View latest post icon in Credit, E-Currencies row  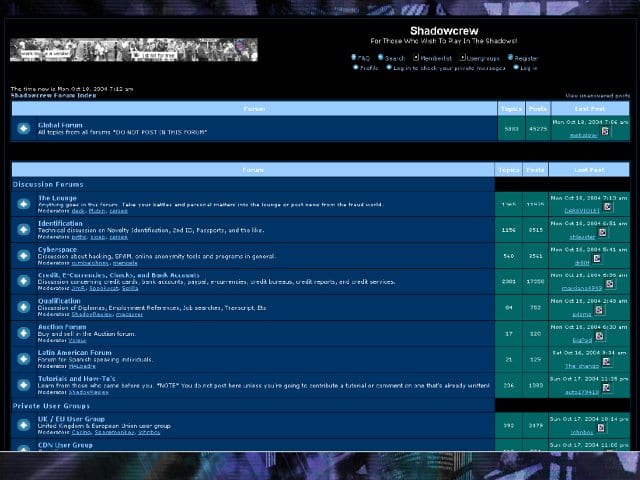(610, 284)
